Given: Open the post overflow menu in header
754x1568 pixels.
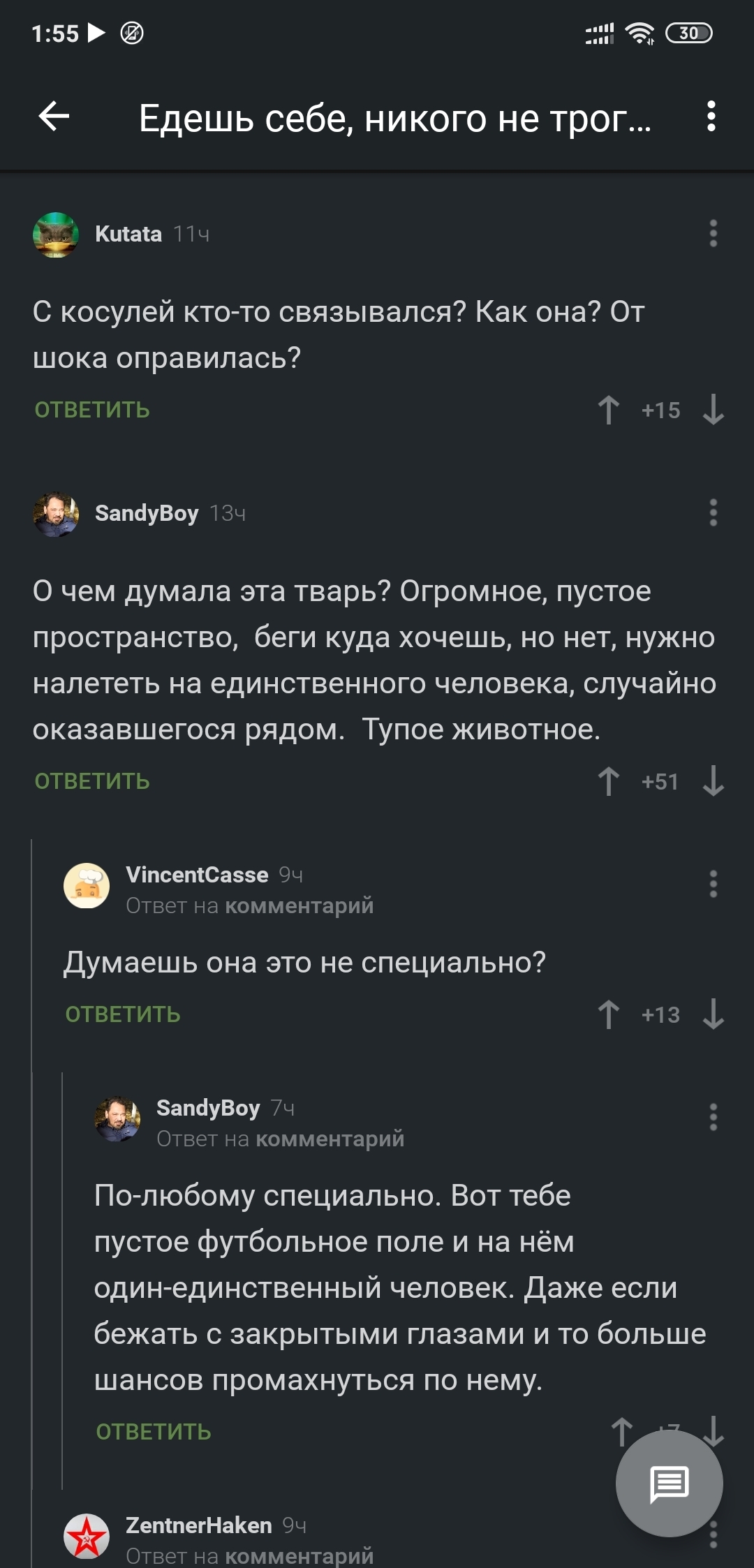Looking at the screenshot, I should [x=711, y=117].
